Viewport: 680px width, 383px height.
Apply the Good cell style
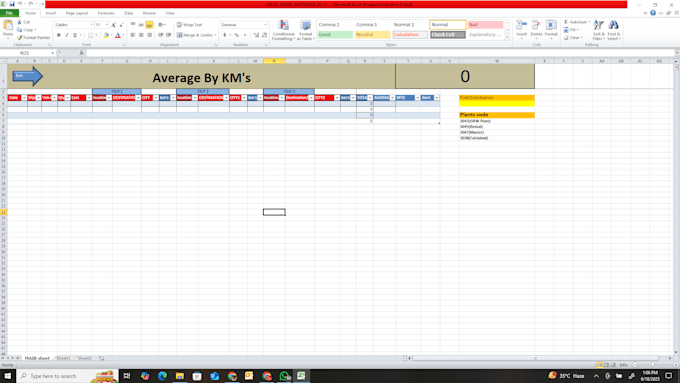(335, 35)
